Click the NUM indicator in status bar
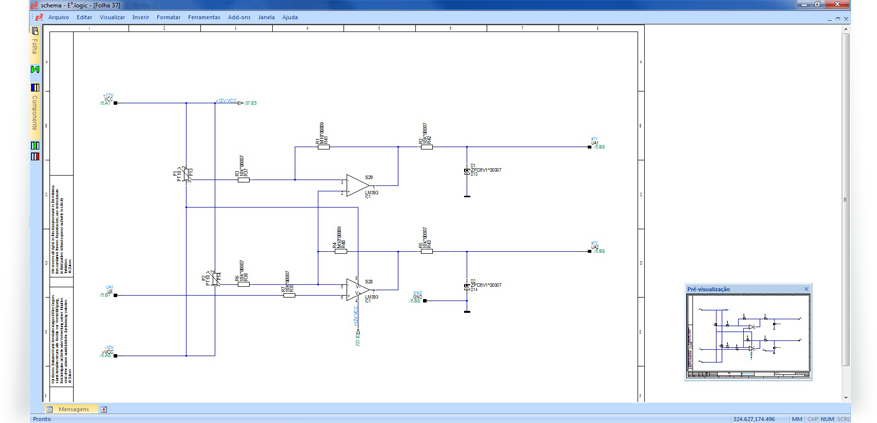The width and height of the screenshot is (877, 423). click(827, 419)
